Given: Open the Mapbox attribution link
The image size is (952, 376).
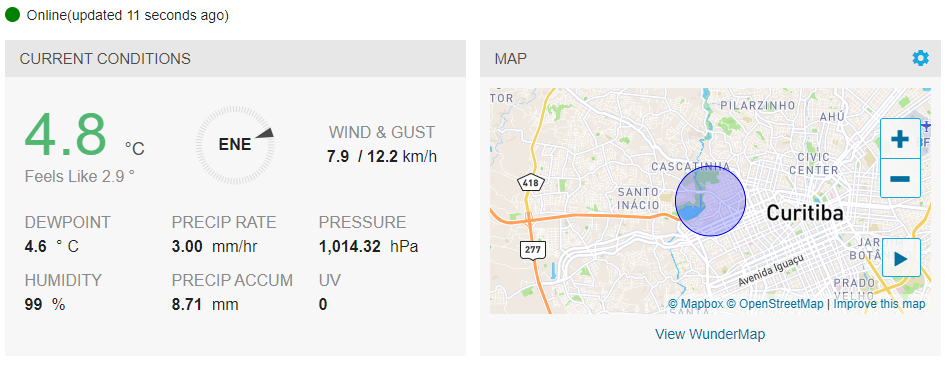Looking at the screenshot, I should (696, 304).
